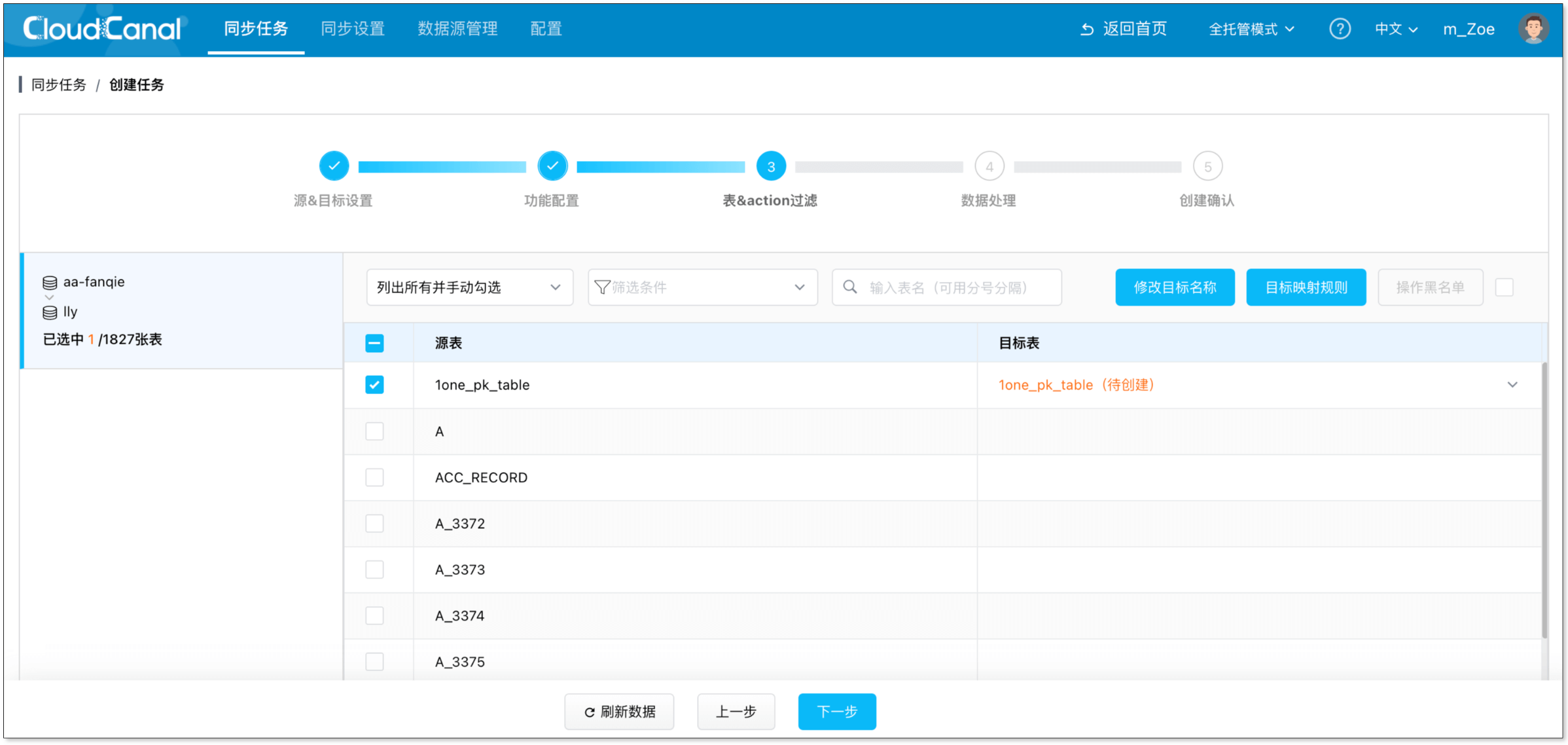Expand the chevron on 1one_pk_table target row
Viewport: 1568px width, 745px height.
point(1512,385)
